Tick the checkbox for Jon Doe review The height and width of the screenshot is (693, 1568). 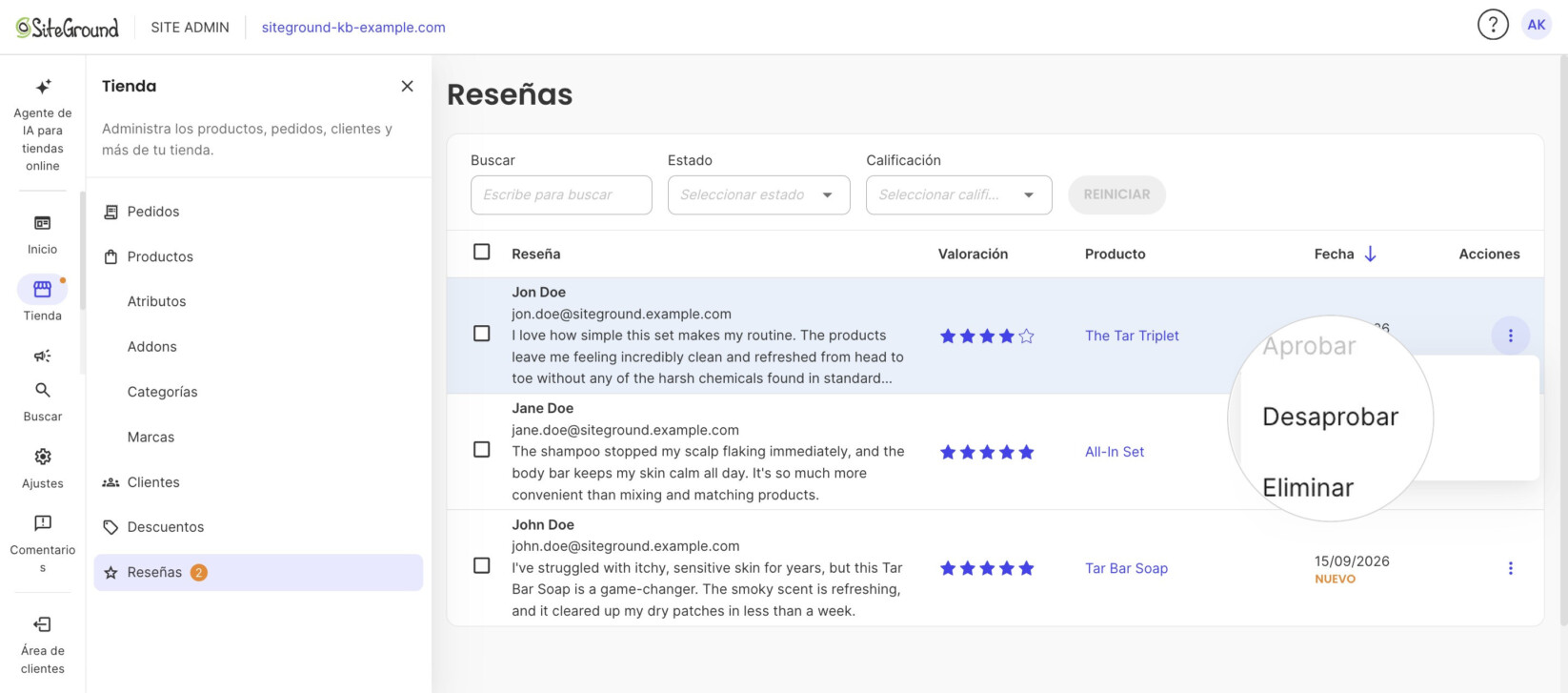pos(482,334)
